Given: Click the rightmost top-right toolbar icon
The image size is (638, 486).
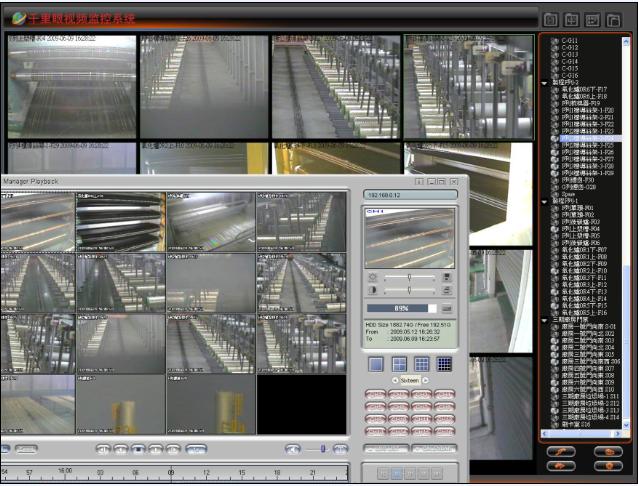Looking at the screenshot, I should click(x=613, y=19).
